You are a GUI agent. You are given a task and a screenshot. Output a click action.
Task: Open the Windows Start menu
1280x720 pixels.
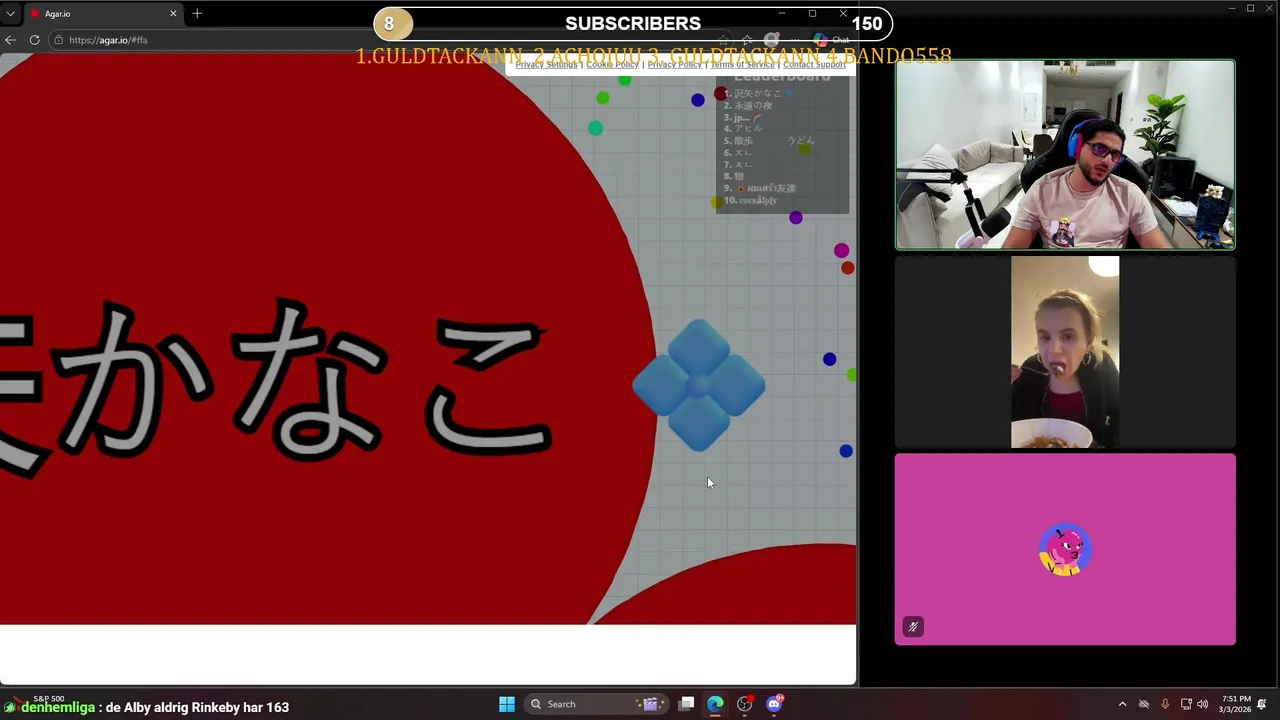507,704
